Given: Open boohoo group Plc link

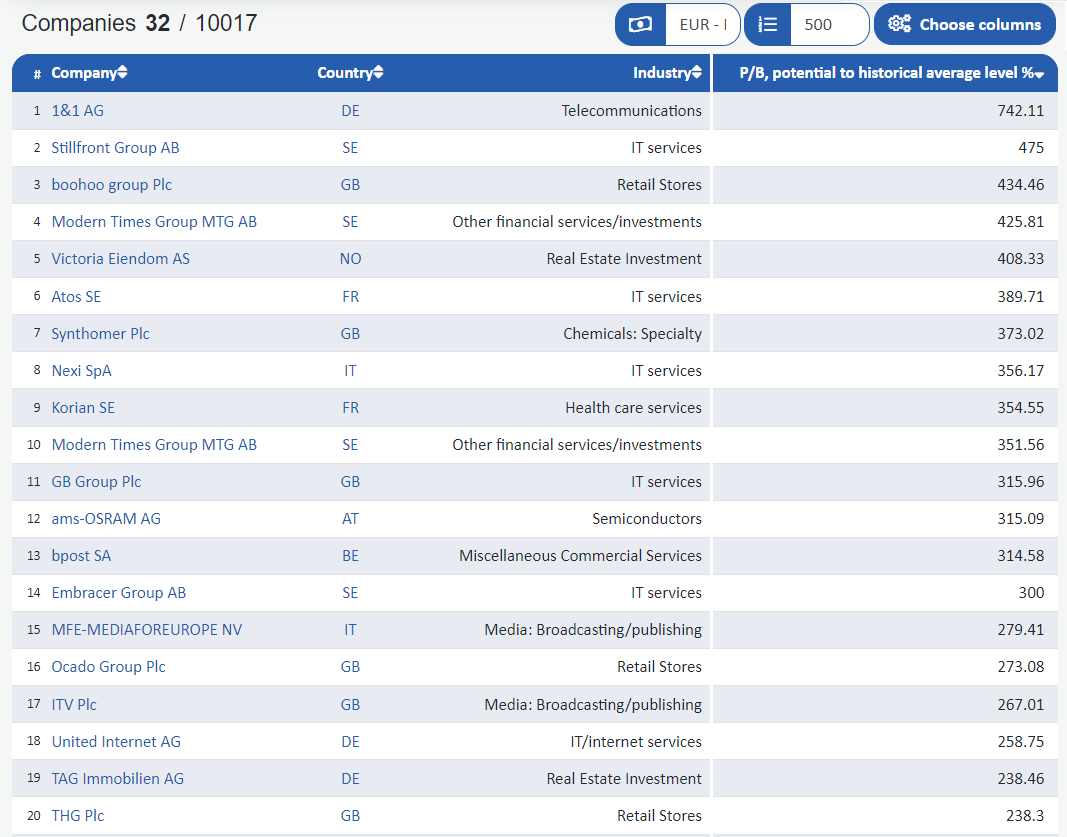Looking at the screenshot, I should (x=112, y=184).
